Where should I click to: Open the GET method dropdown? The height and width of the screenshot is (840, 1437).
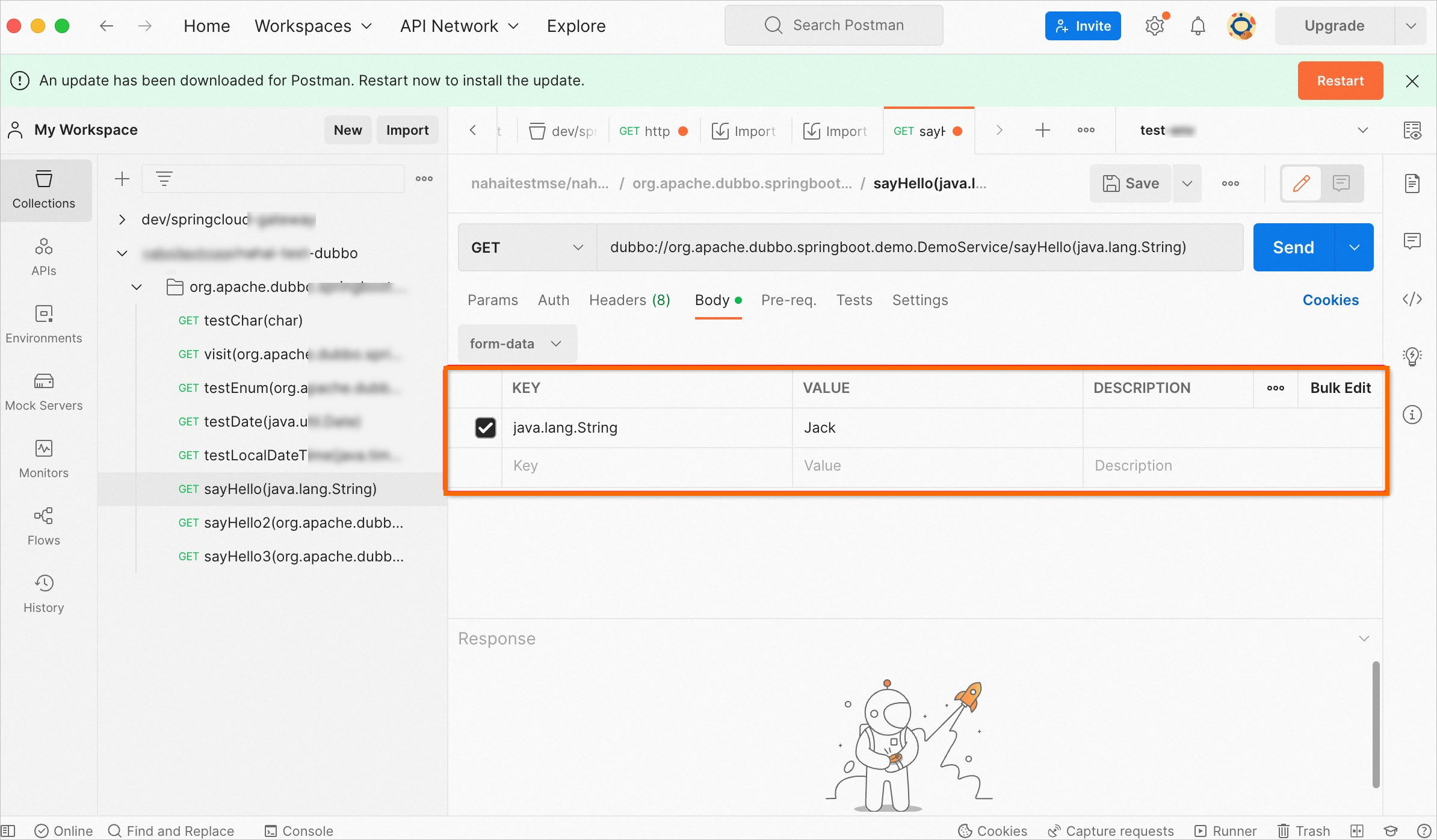click(527, 247)
